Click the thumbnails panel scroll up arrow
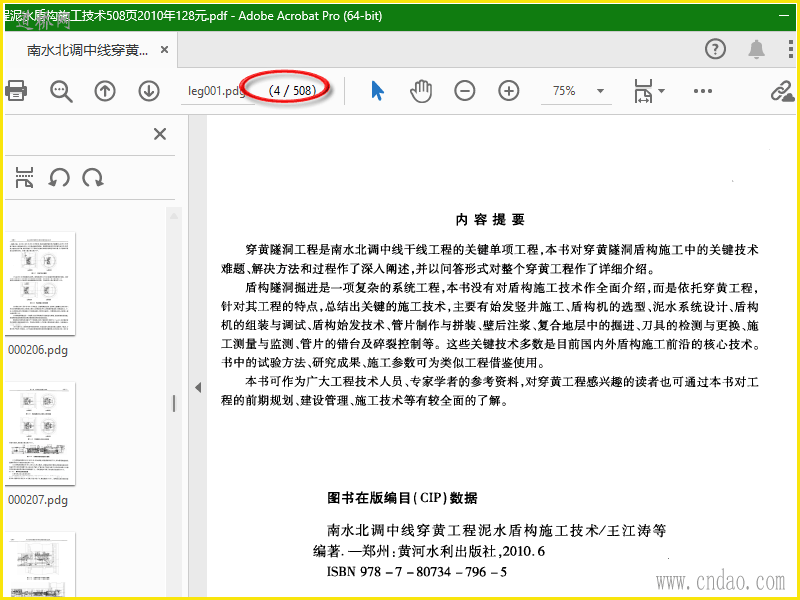The image size is (800, 600). point(174,216)
